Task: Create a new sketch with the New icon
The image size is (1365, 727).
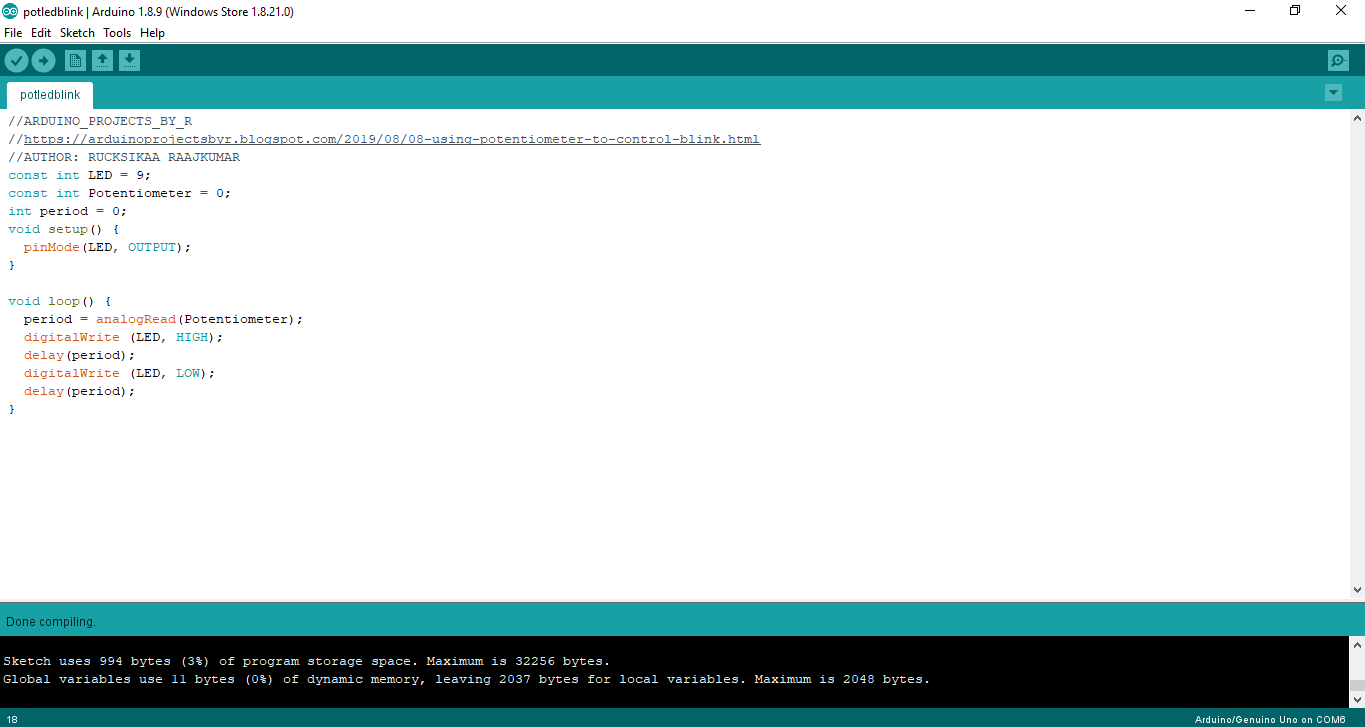Action: pos(75,61)
